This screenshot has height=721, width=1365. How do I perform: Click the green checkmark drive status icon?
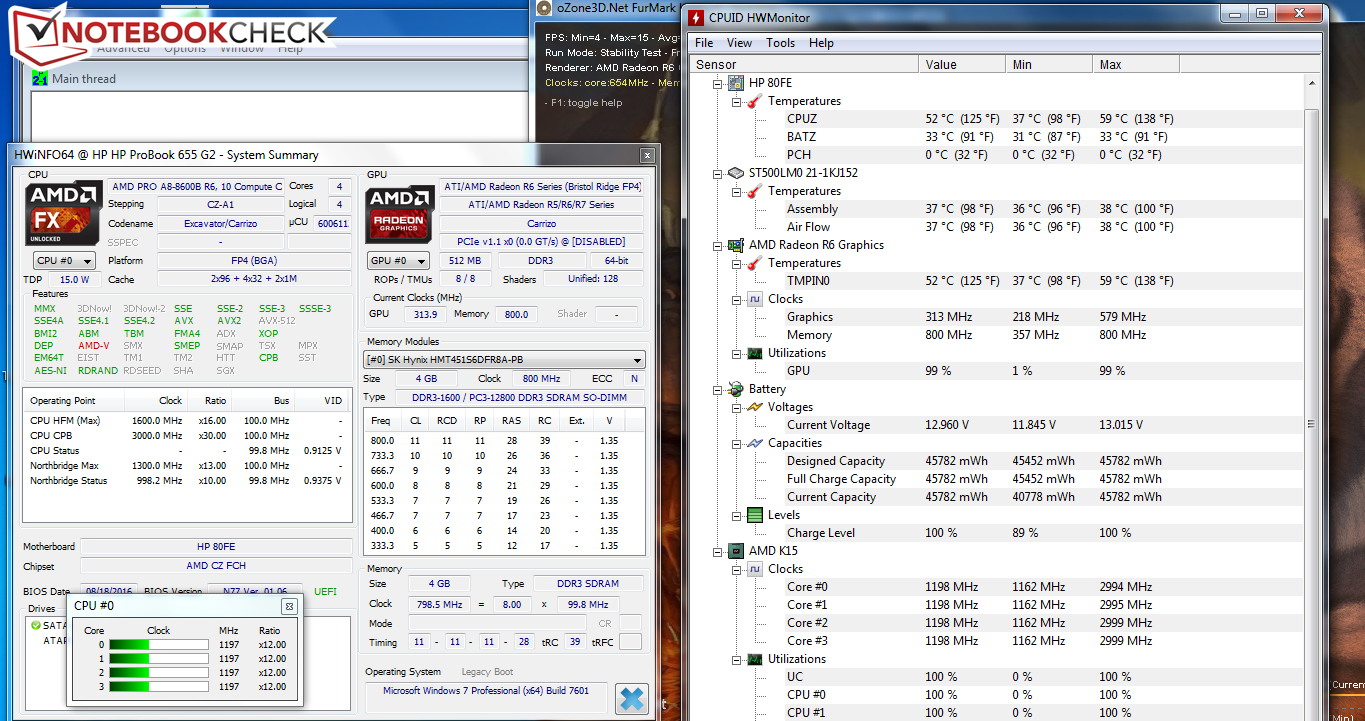coord(36,625)
